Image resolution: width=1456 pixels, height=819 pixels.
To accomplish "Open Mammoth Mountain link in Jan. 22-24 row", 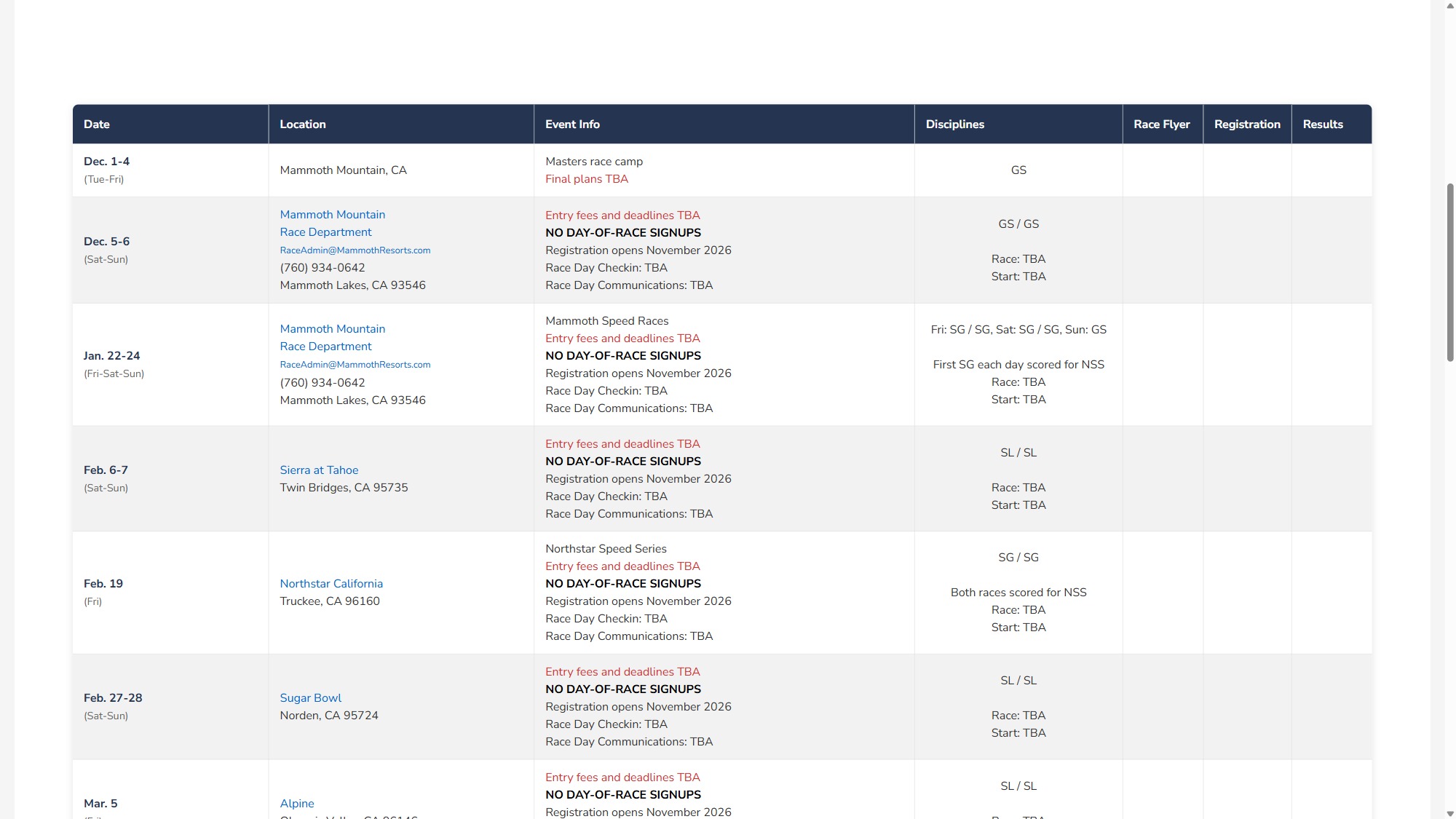I will 333,329.
